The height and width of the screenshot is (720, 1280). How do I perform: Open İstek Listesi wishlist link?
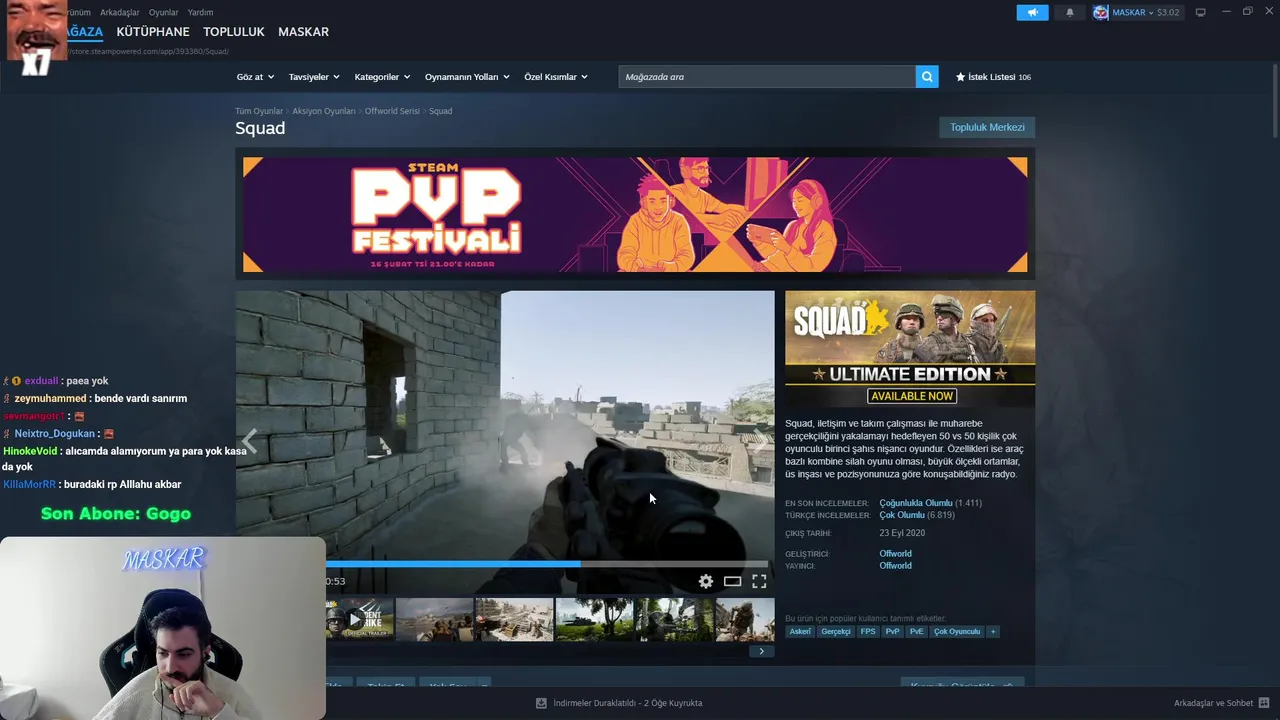pyautogui.click(x=993, y=77)
